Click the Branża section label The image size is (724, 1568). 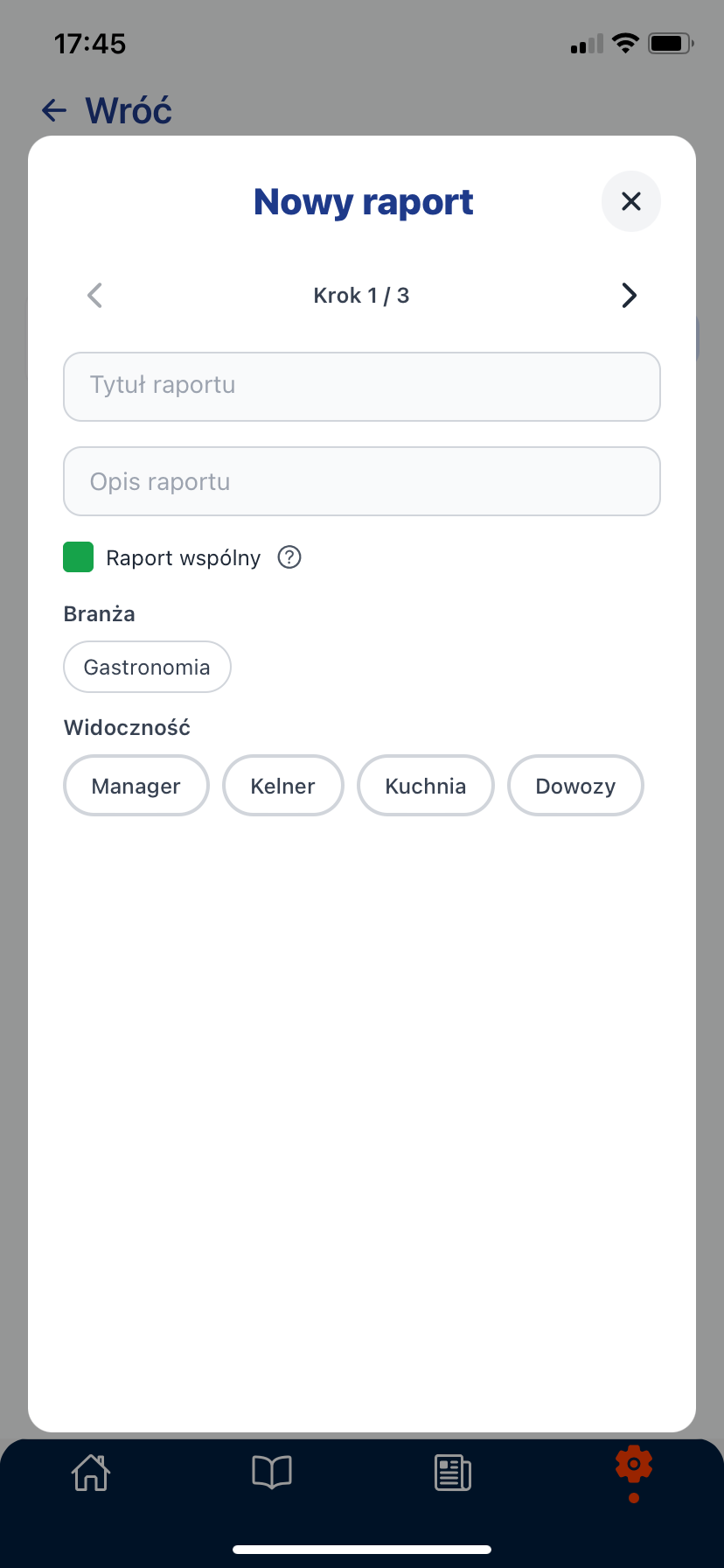click(x=100, y=614)
